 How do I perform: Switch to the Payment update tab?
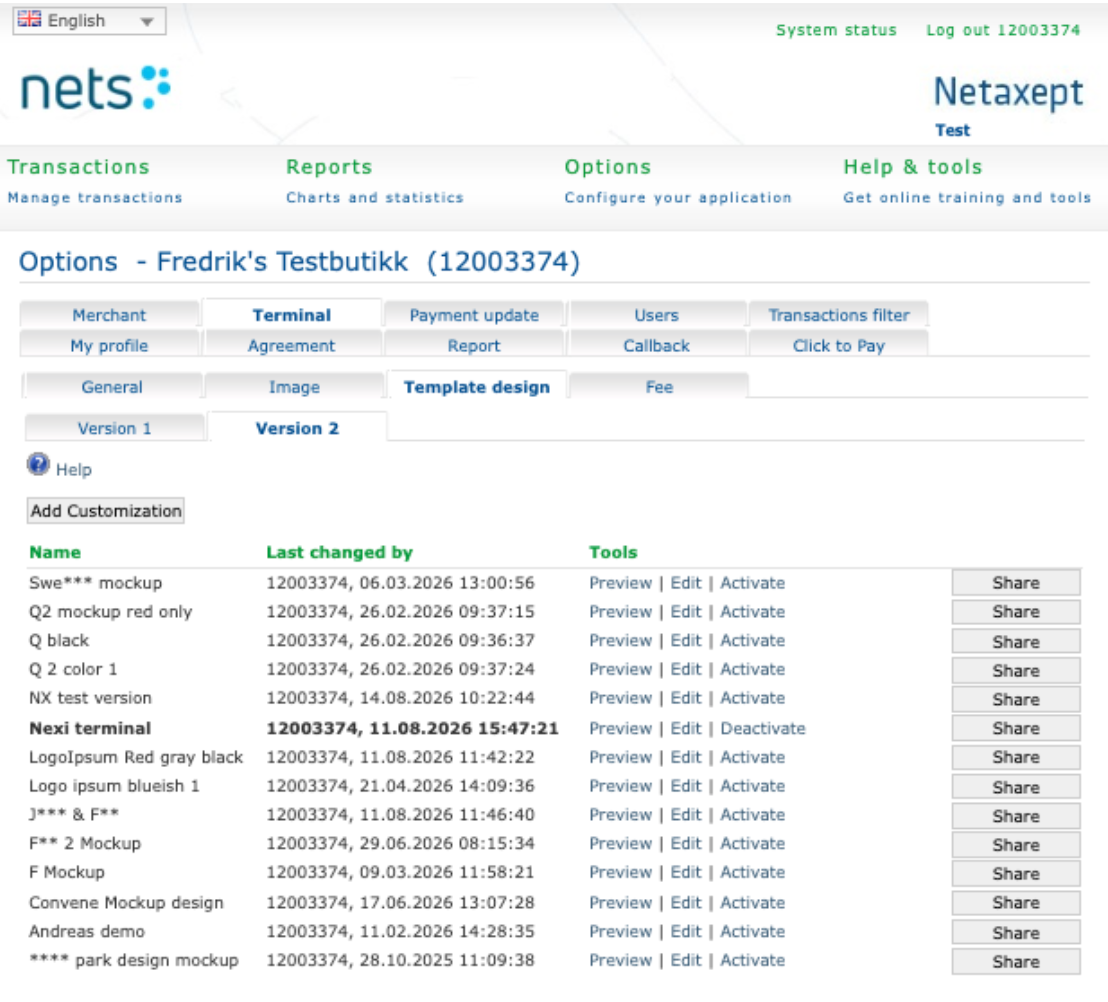click(x=474, y=315)
